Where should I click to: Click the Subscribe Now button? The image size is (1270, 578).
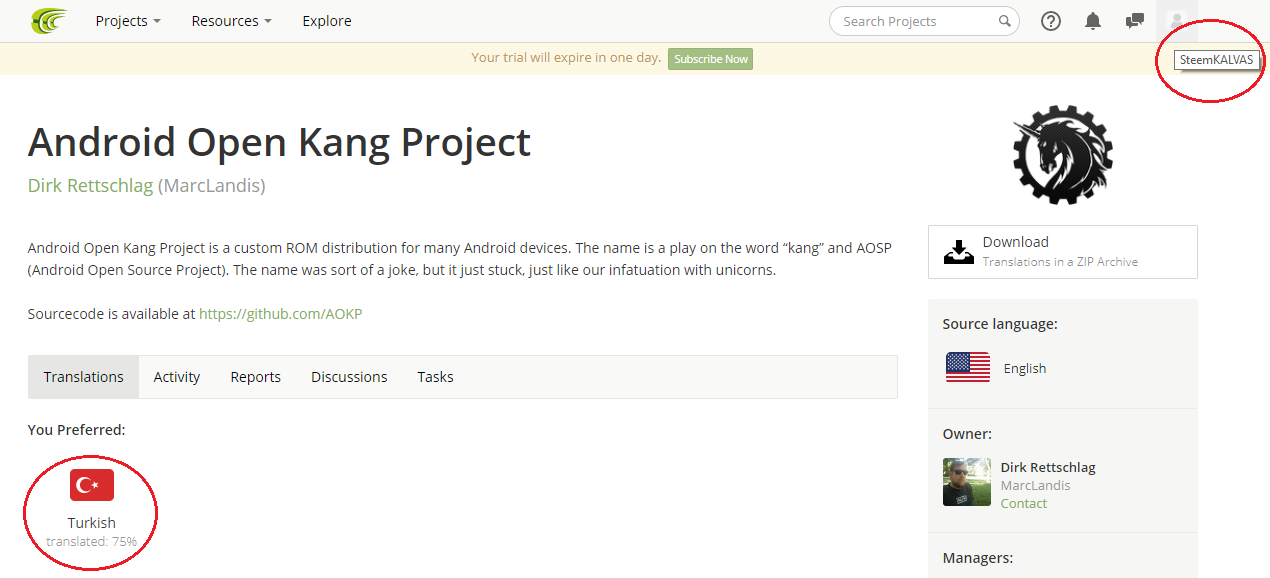click(711, 59)
